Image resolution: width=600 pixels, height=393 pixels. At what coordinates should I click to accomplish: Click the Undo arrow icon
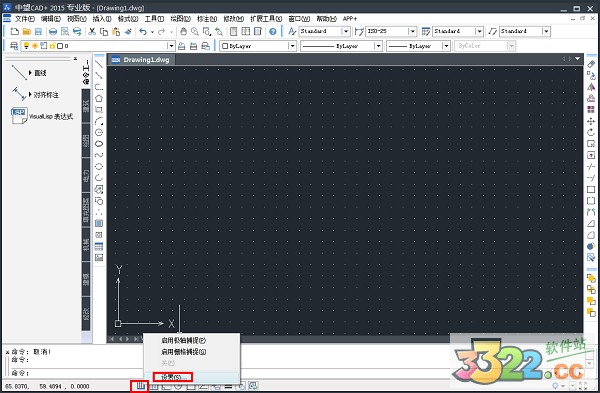tap(143, 31)
